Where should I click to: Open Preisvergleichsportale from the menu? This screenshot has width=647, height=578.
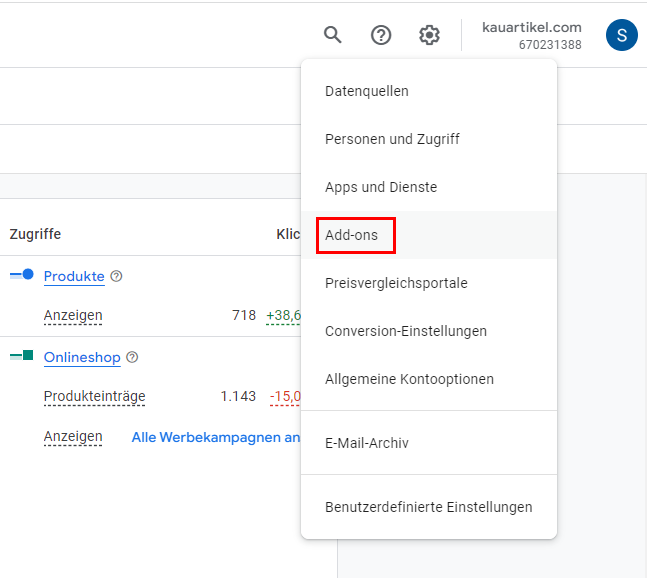click(396, 283)
